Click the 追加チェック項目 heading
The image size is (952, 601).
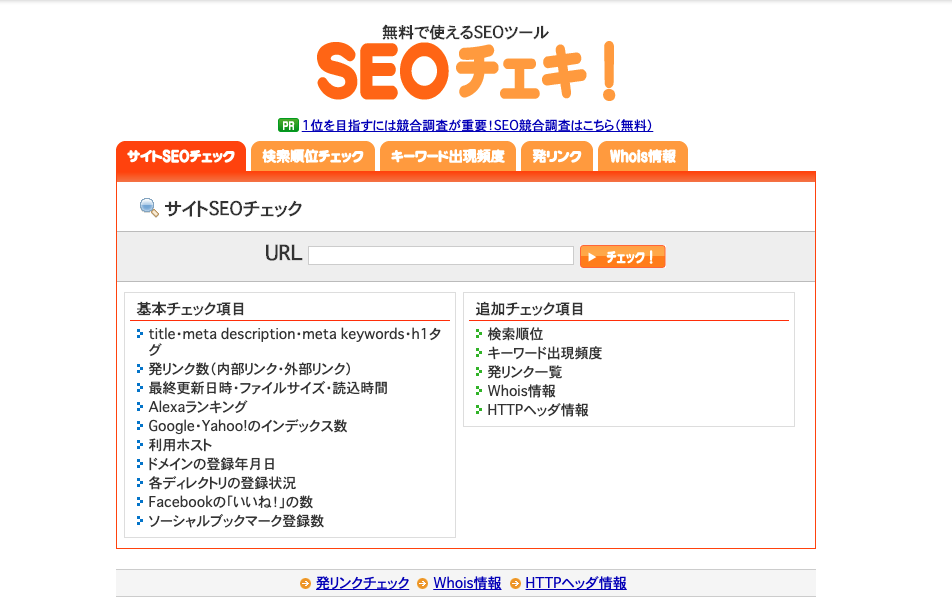click(x=529, y=309)
